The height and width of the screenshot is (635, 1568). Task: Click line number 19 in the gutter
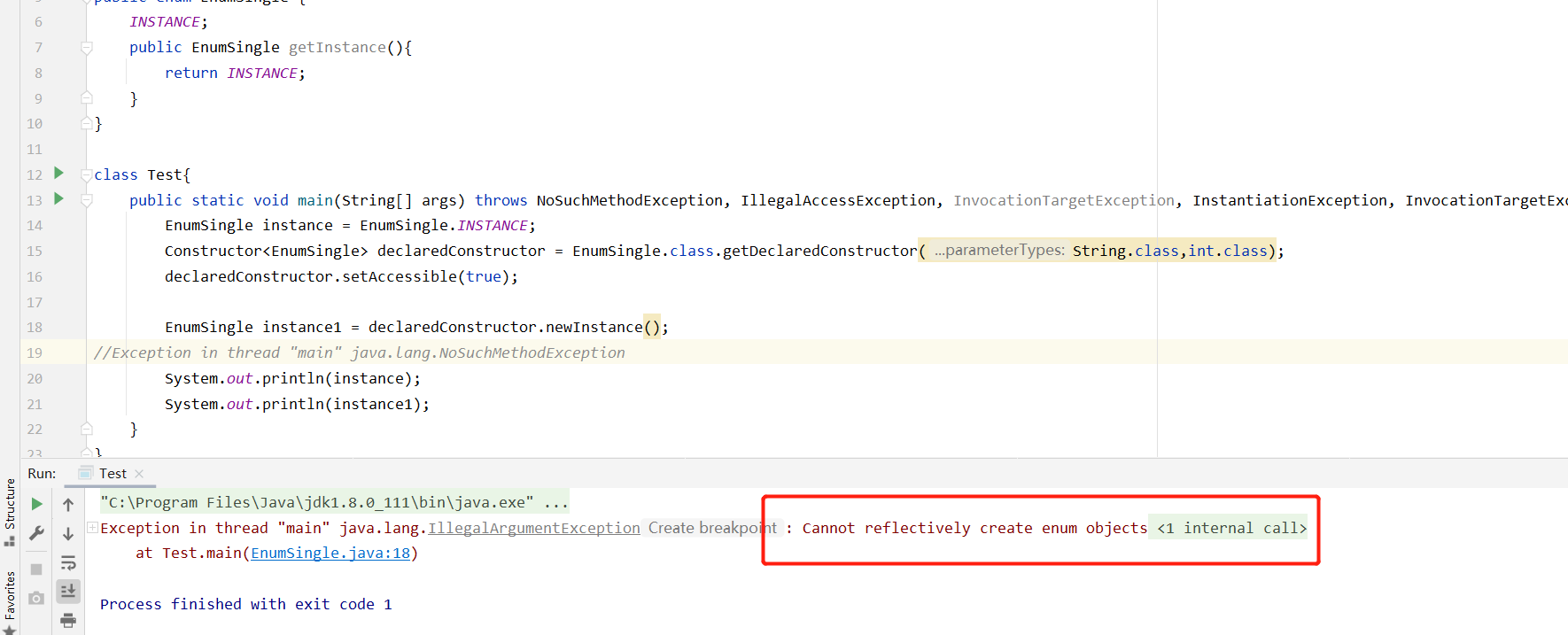pos(35,353)
